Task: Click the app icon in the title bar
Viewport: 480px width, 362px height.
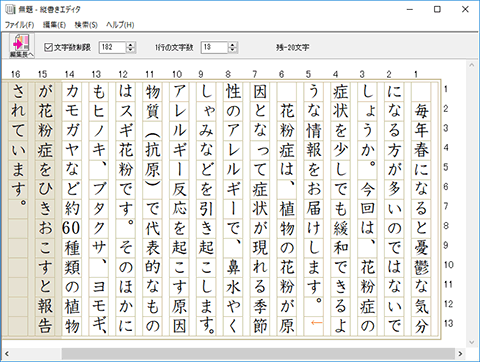Action: 10,9
